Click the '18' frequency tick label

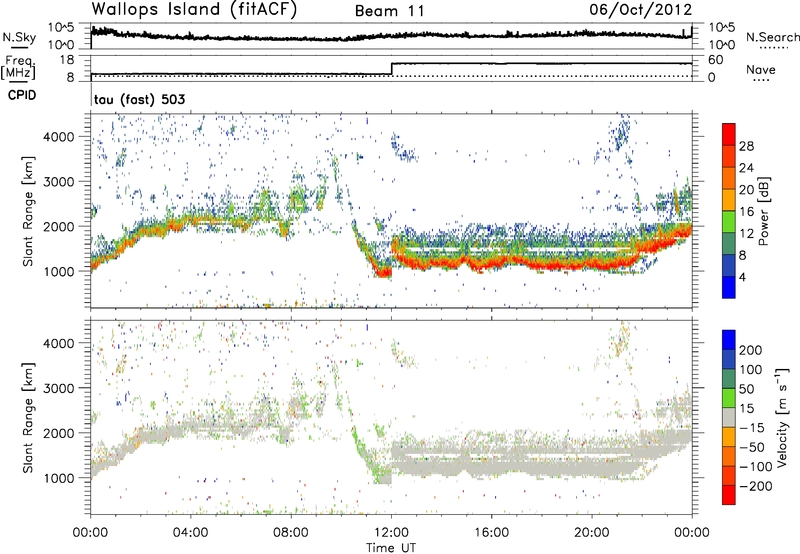67,60
